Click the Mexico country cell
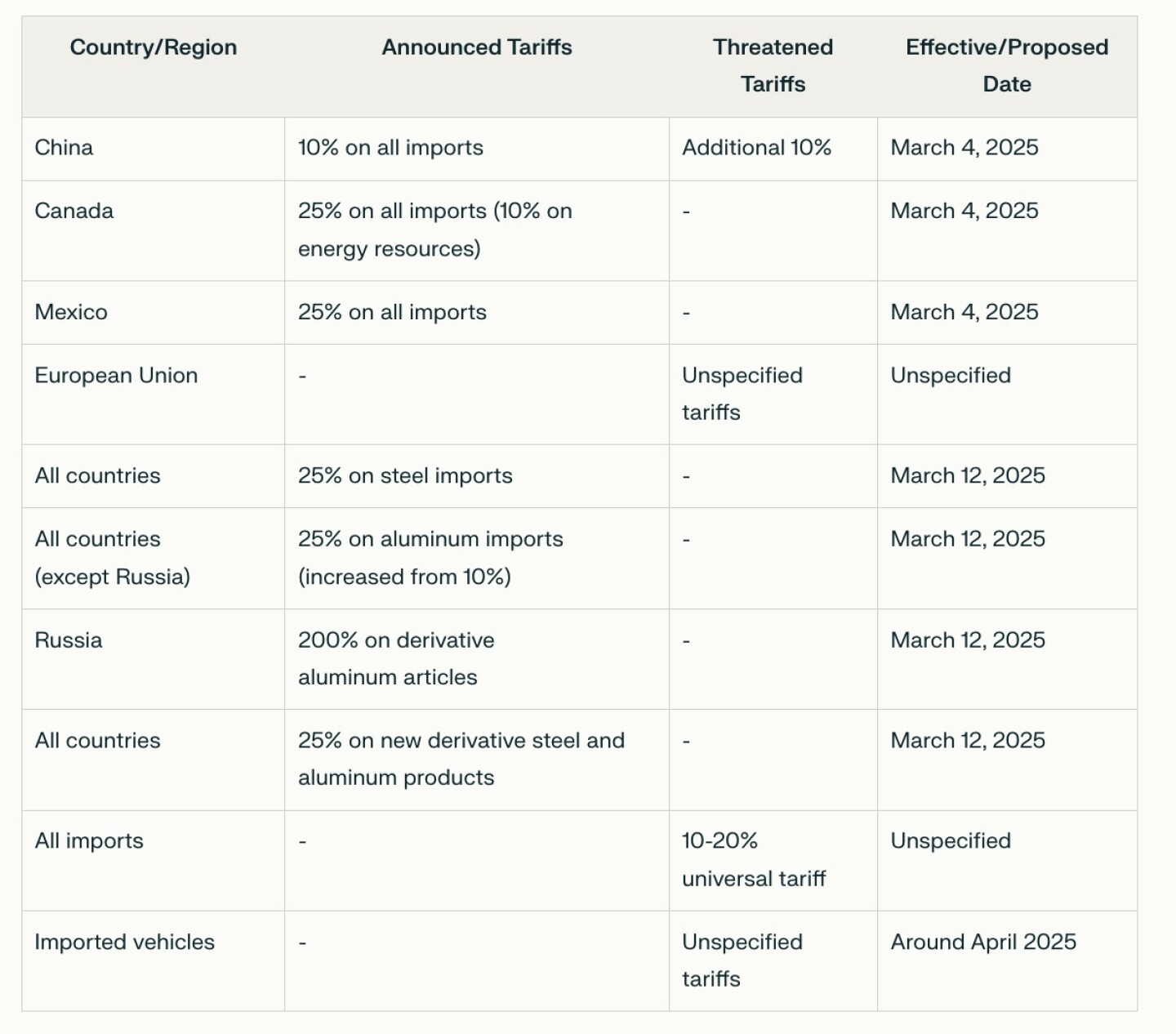Viewport: 1176px width, 1034px height. [x=71, y=312]
